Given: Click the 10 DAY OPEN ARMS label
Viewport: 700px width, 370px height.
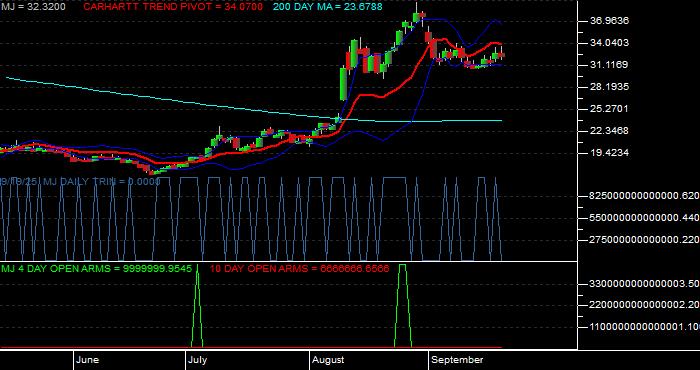Looking at the screenshot, I should pyautogui.click(x=299, y=268).
